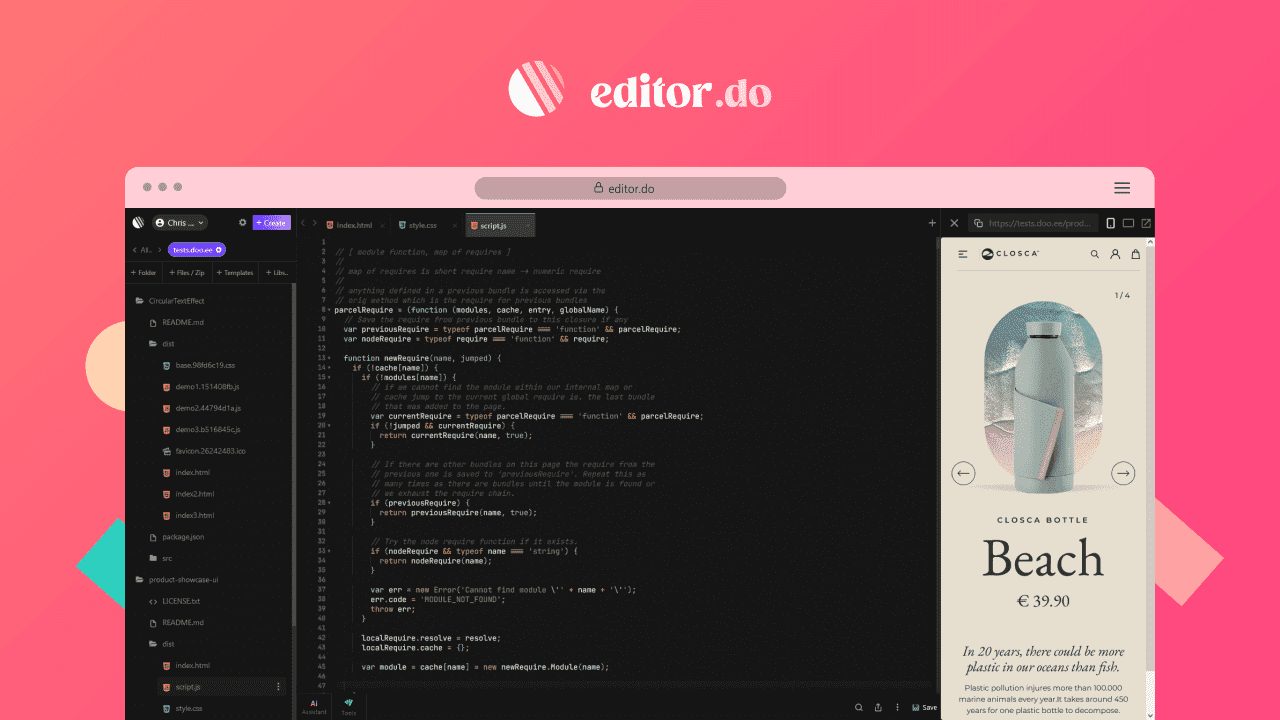Click the copy icon beside the preview URL
This screenshot has width=1280, height=720.
point(979,223)
